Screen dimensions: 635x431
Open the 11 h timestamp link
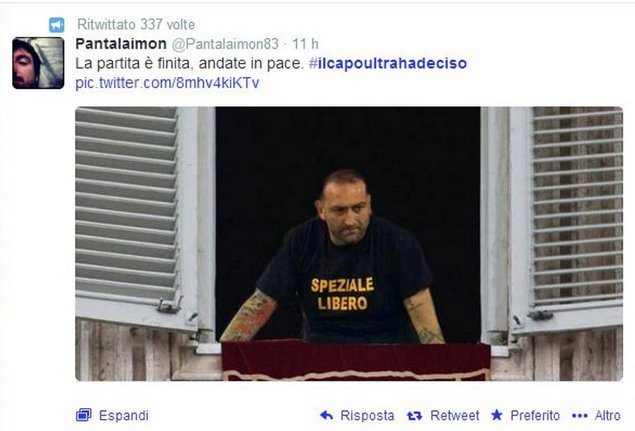pos(305,44)
